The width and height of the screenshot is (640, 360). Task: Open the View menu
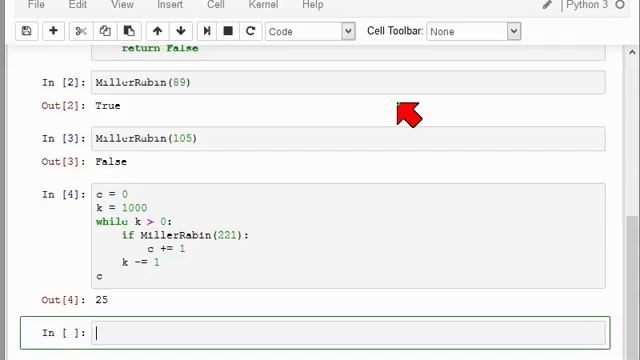coord(122,5)
